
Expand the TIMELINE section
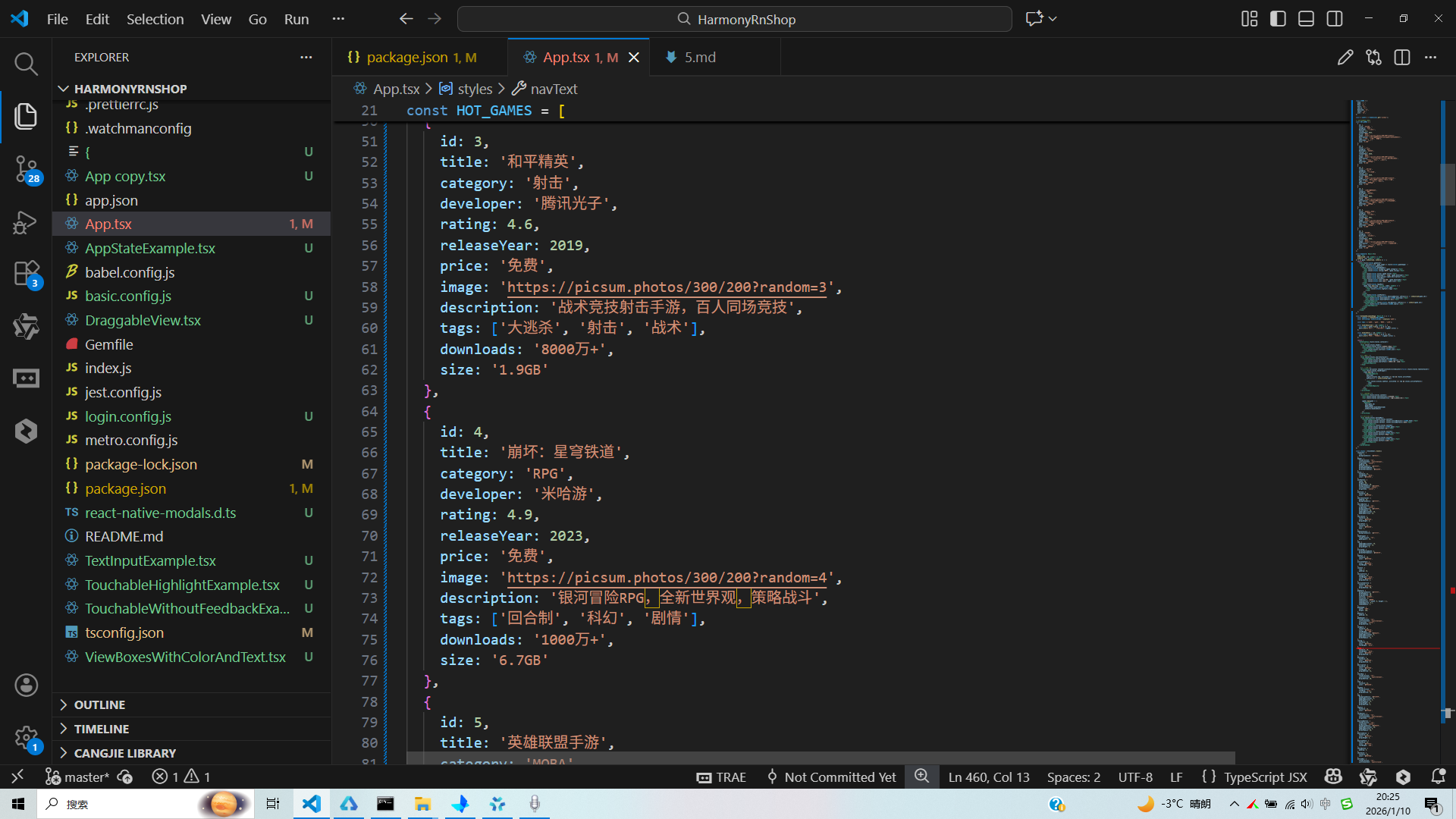click(101, 729)
